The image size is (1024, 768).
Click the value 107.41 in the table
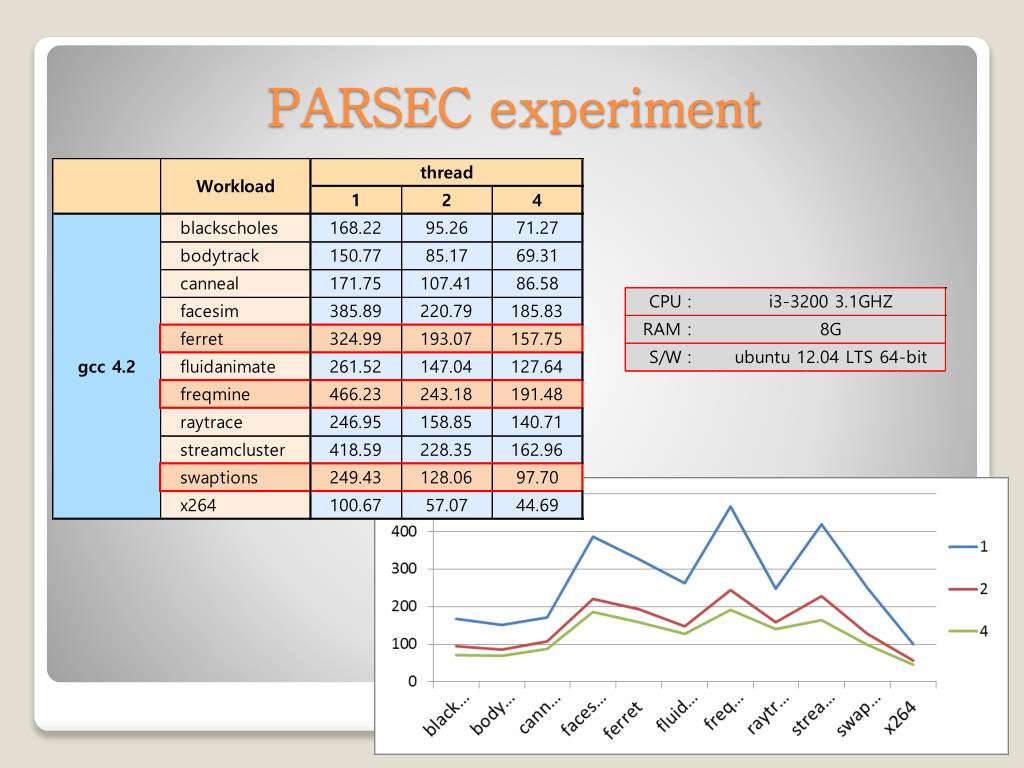pyautogui.click(x=446, y=283)
